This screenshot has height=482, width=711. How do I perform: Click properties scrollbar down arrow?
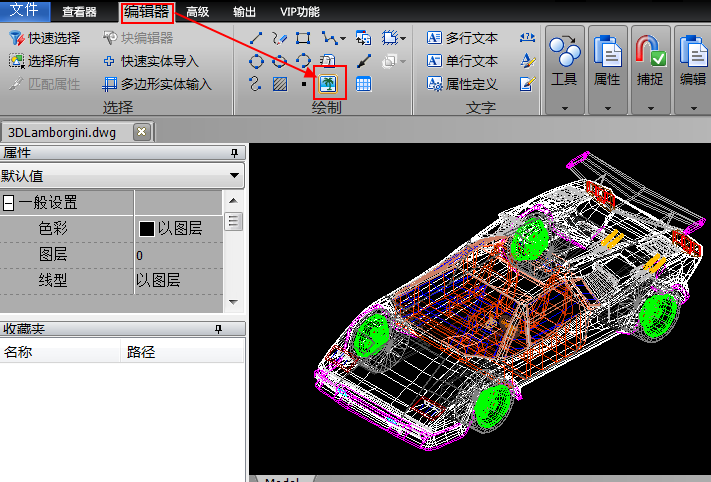(x=234, y=302)
